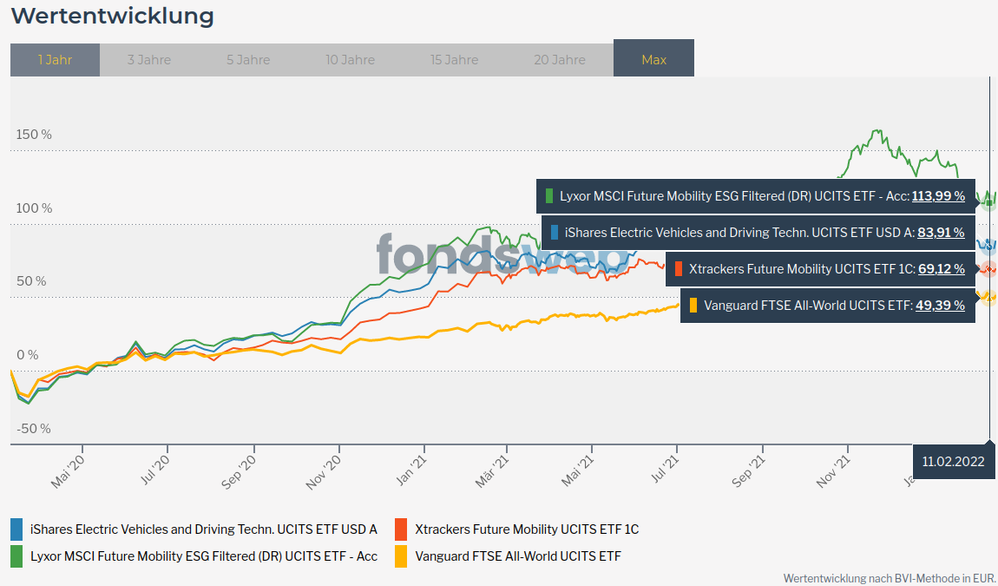Click the blue iShares legend color square
The height and width of the screenshot is (586, 998).
click(x=17, y=529)
